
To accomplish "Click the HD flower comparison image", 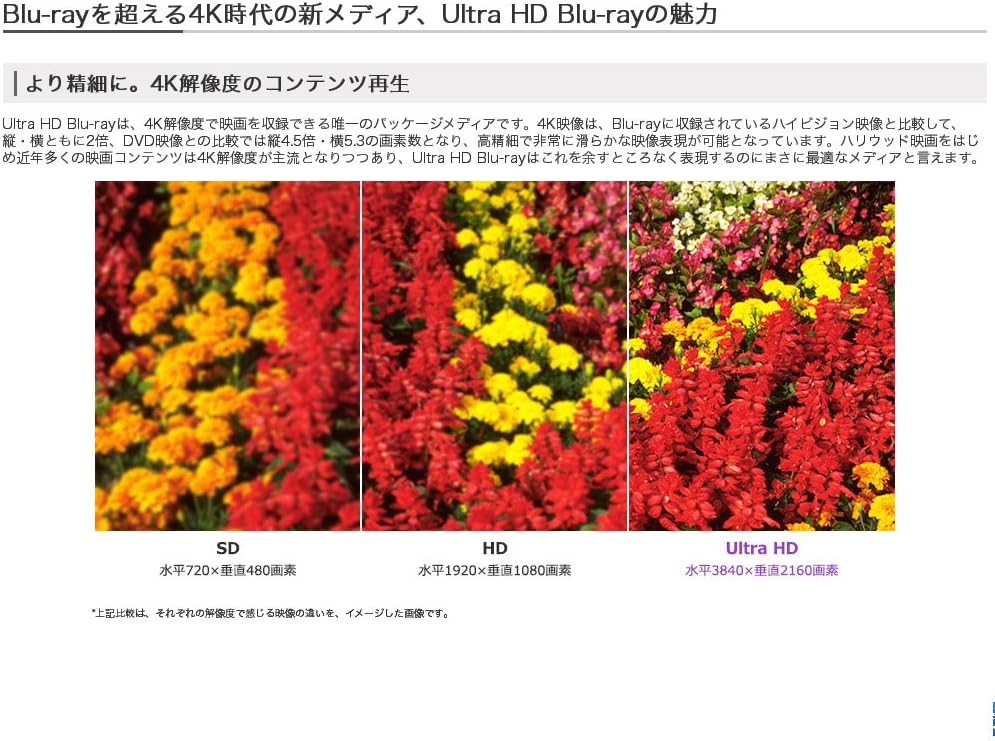I will 494,356.
